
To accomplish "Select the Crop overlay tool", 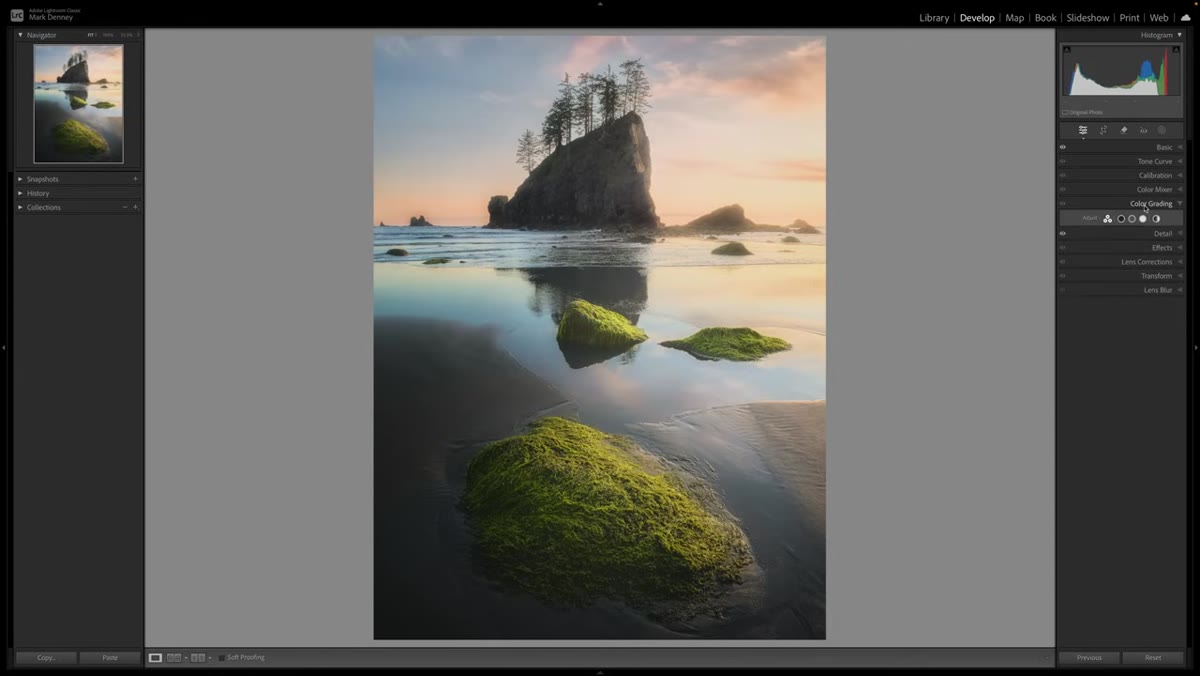I will (1103, 130).
